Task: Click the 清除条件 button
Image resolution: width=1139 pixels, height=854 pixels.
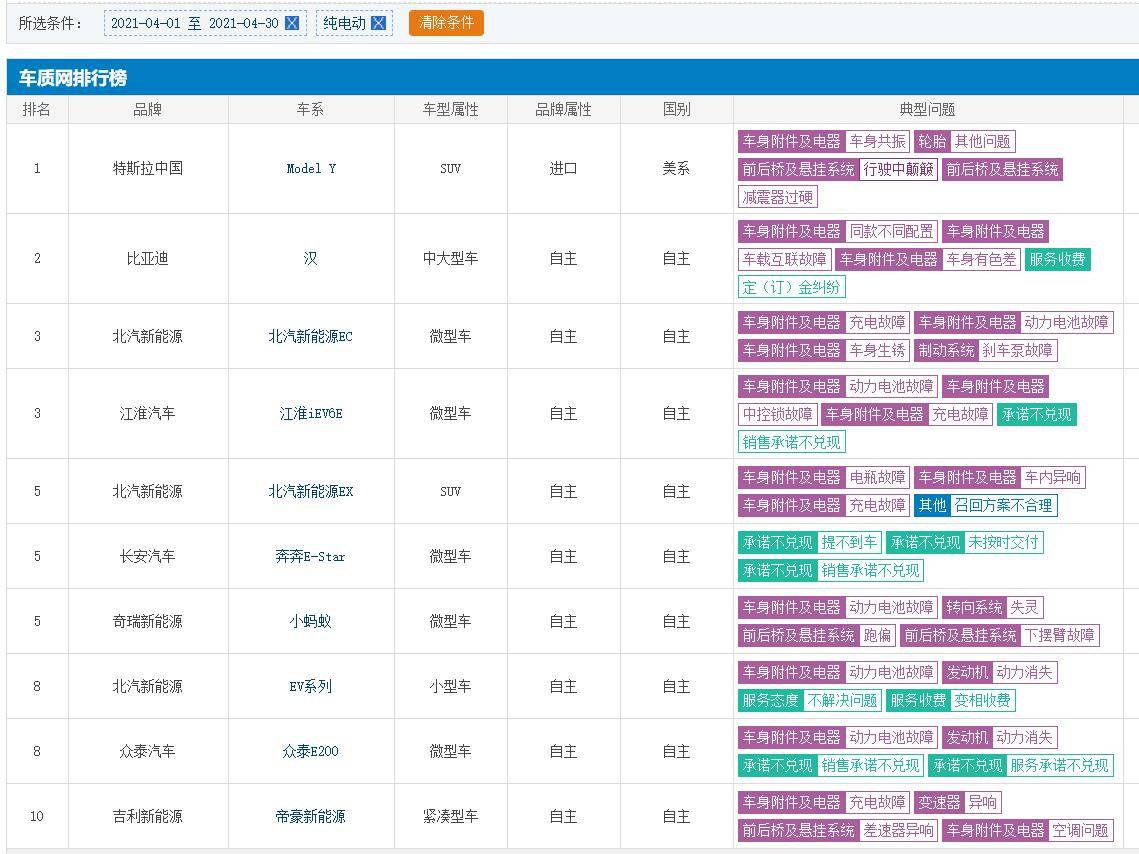Action: point(445,22)
